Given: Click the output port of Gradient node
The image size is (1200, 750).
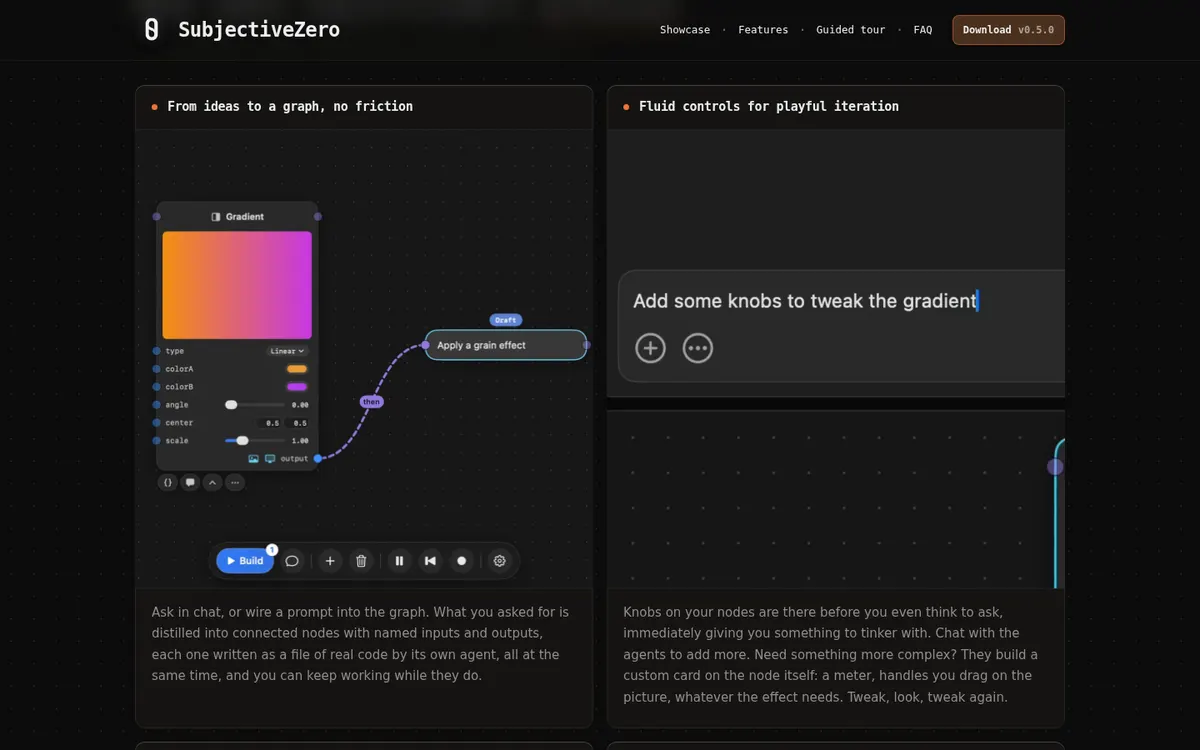Looking at the screenshot, I should (x=318, y=459).
